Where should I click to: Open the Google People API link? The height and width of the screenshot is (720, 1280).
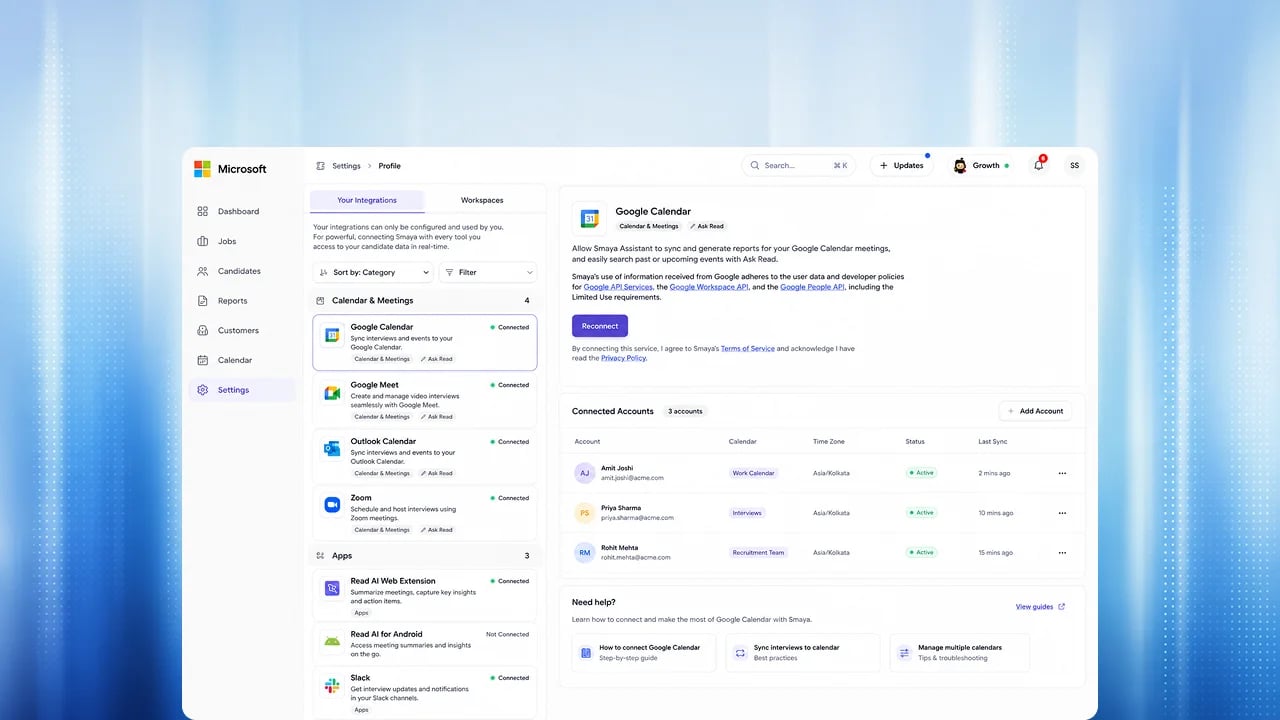click(813, 287)
